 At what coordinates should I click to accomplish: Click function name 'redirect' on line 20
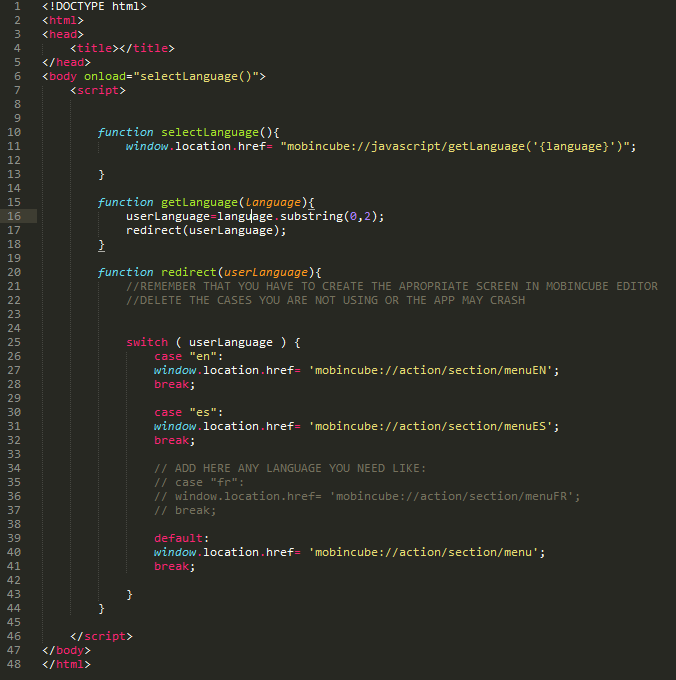189,272
